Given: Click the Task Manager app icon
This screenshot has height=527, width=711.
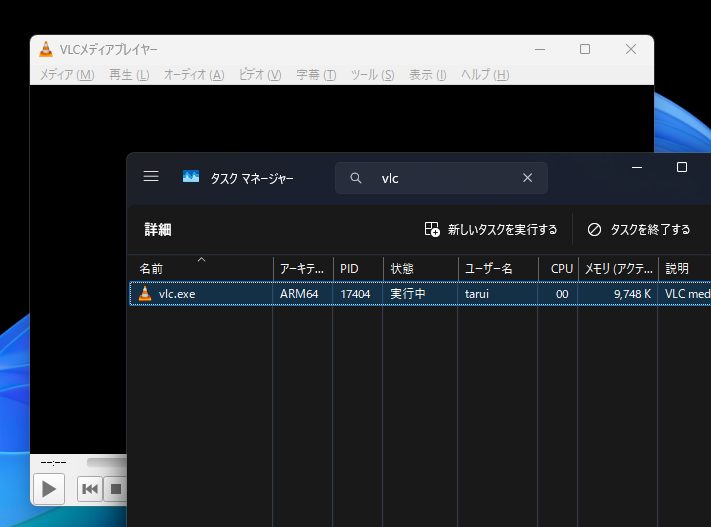Looking at the screenshot, I should coord(191,176).
